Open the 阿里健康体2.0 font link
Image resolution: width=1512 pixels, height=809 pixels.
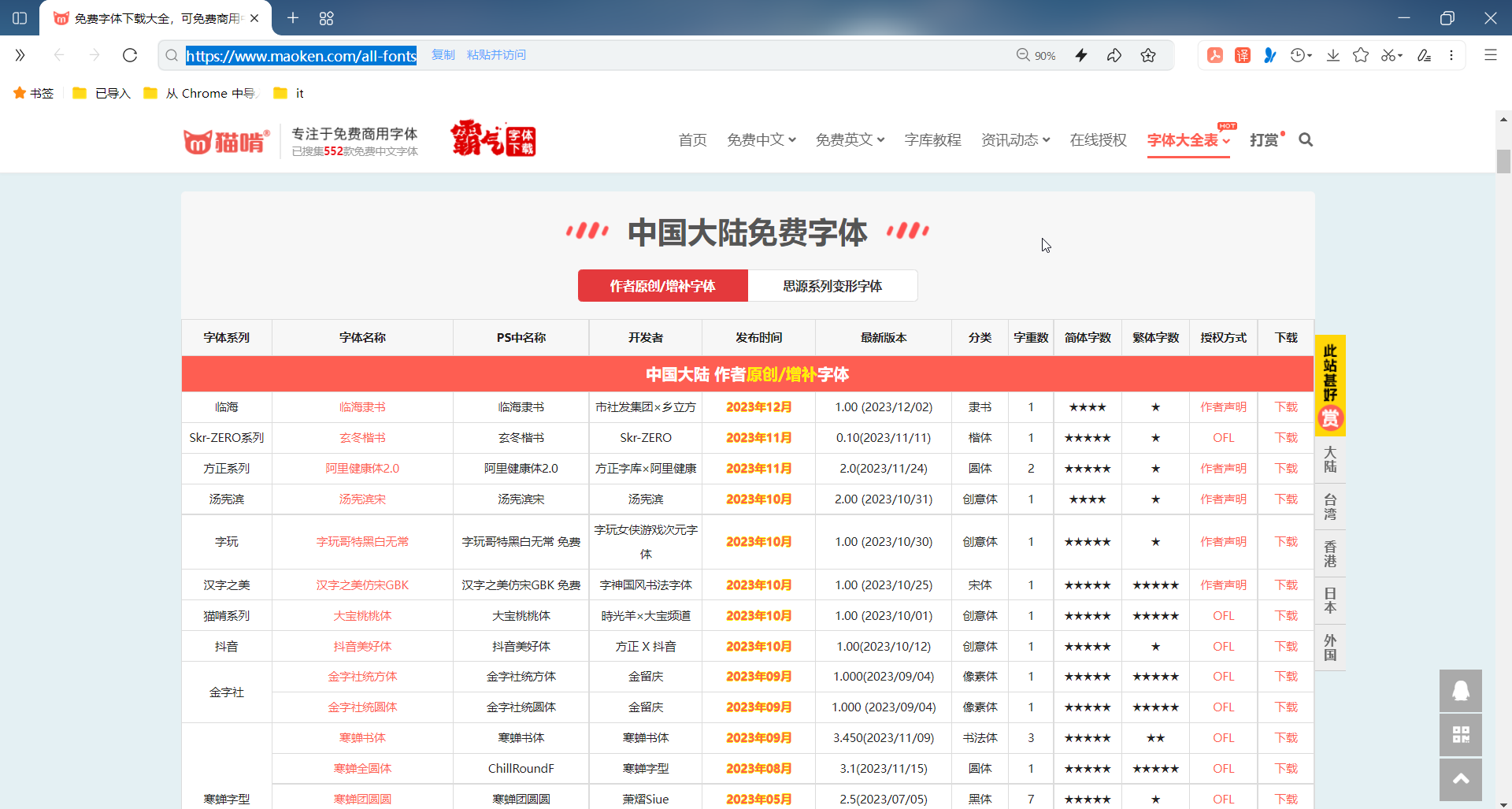point(362,469)
